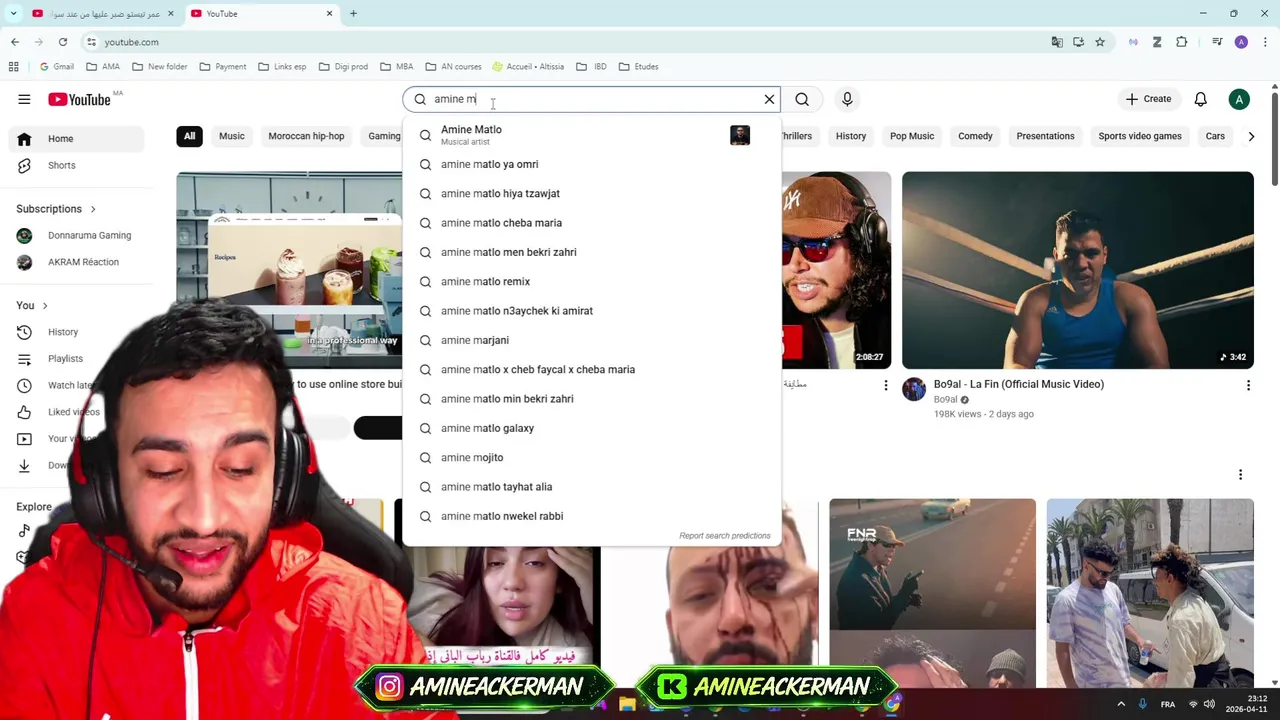The image size is (1280, 720).
Task: Choose suggestion amine matlo tayhat alia
Action: (x=591, y=487)
